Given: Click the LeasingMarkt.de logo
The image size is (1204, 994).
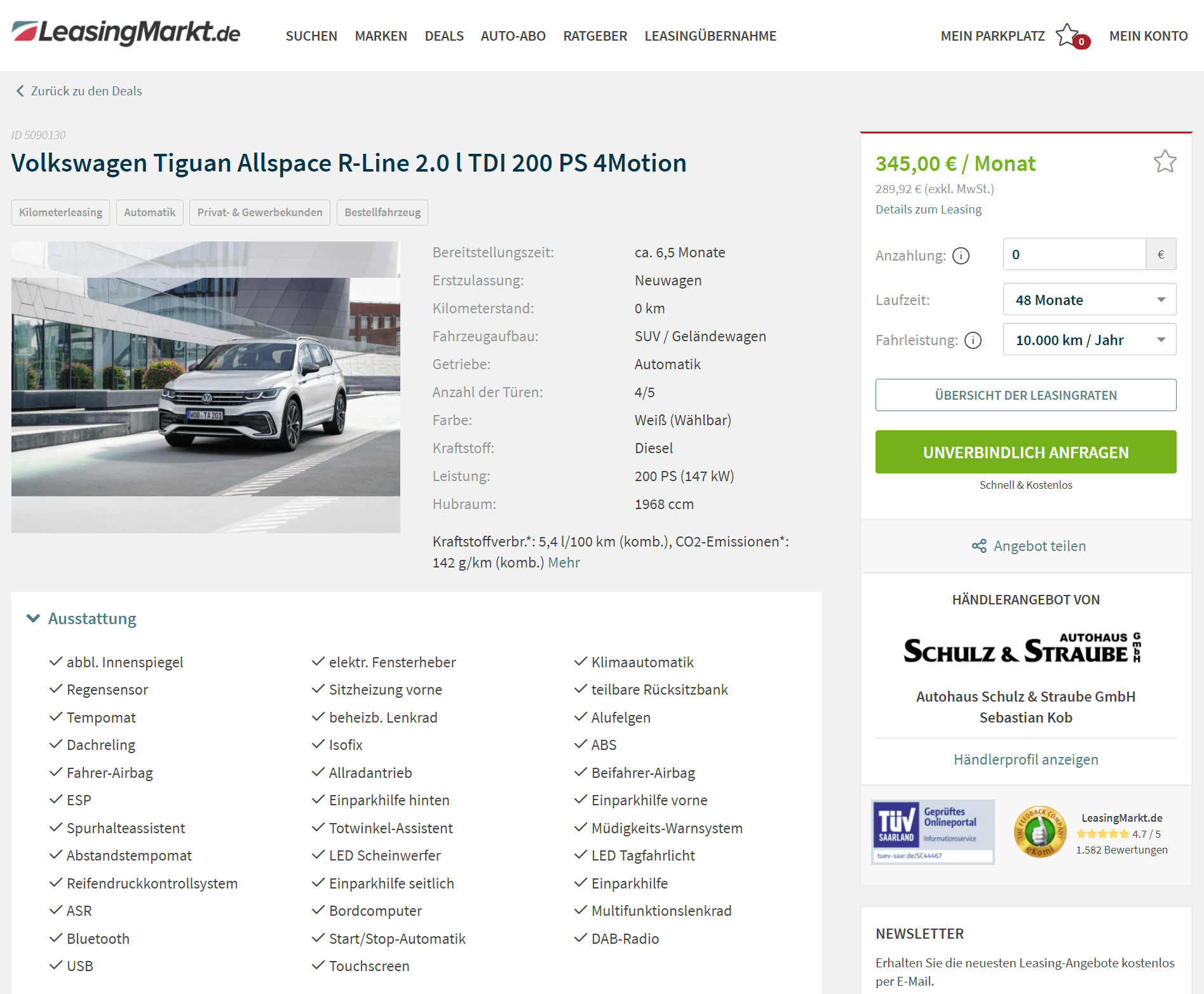Looking at the screenshot, I should [126, 32].
